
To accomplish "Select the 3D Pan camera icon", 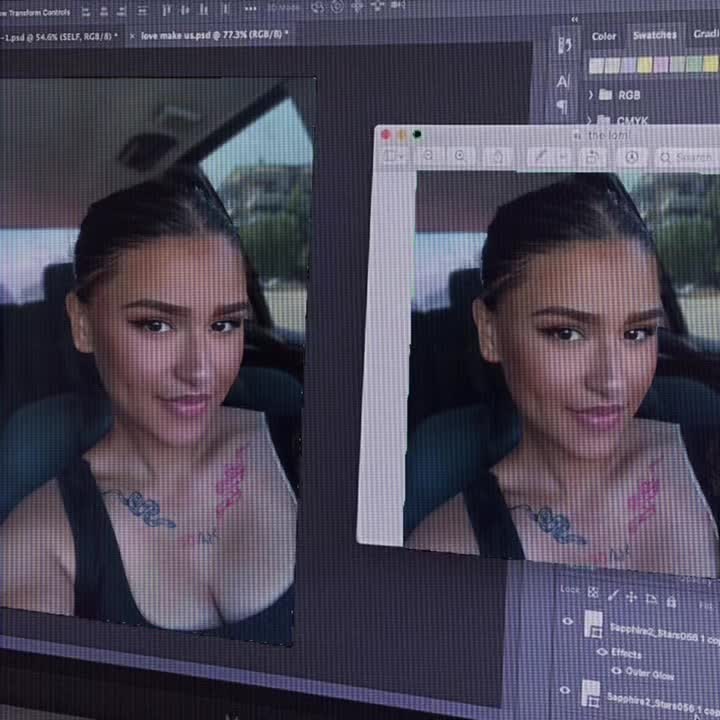I will 357,6.
